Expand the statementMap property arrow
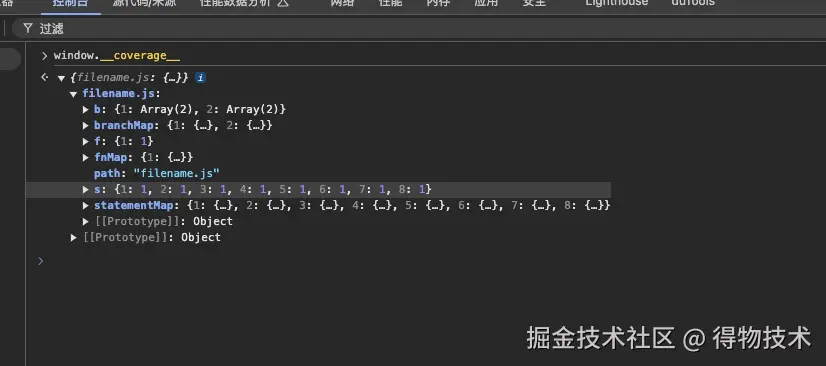This screenshot has height=366, width=826. coord(86,205)
